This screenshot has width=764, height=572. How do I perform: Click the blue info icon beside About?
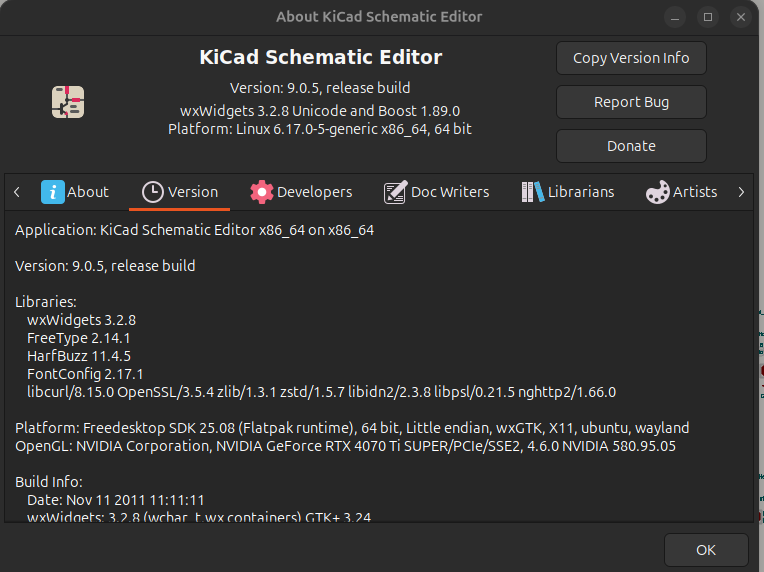53,192
